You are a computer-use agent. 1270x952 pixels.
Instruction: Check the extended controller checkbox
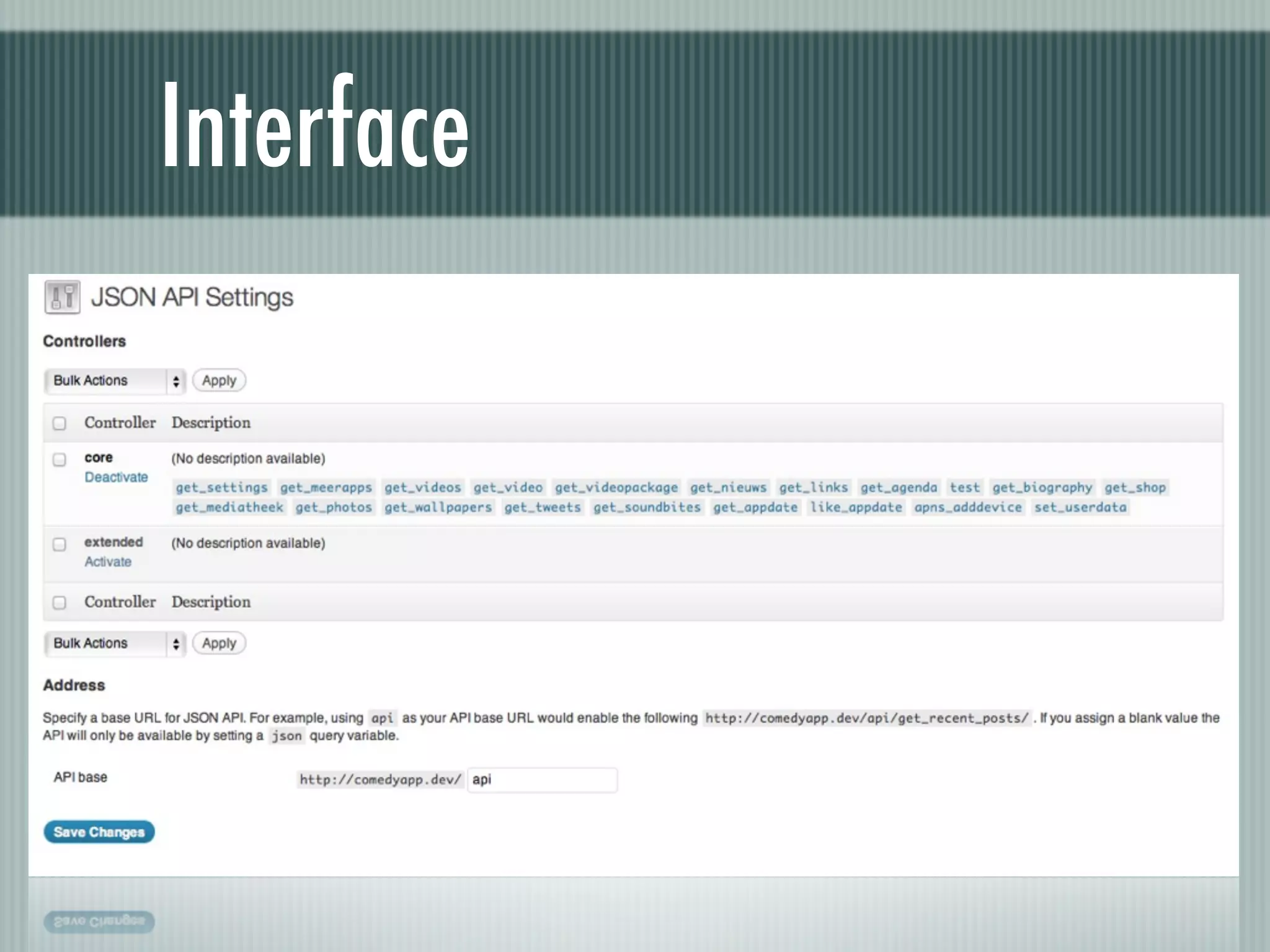(60, 544)
